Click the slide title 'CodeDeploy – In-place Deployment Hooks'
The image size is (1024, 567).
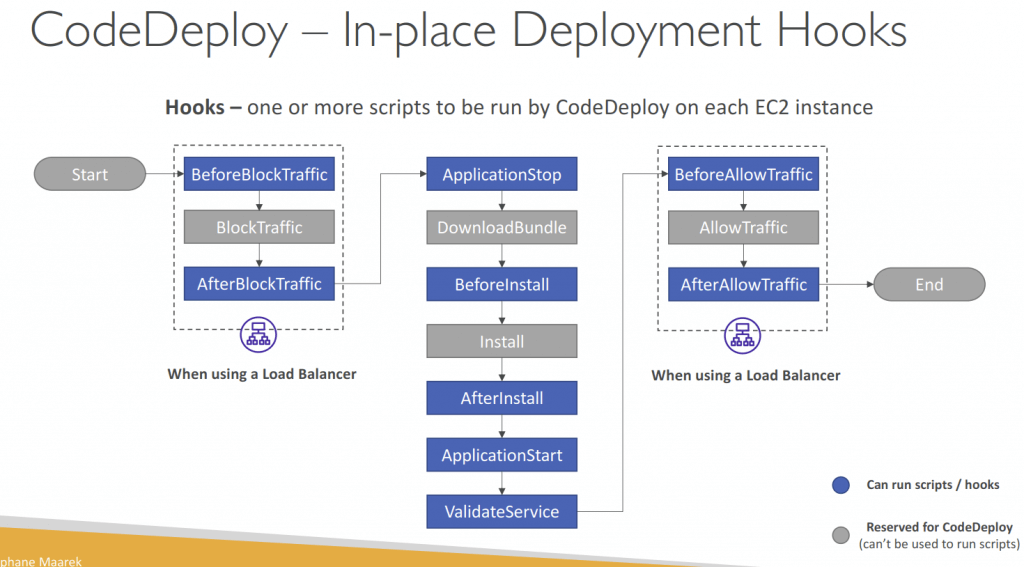point(468,31)
